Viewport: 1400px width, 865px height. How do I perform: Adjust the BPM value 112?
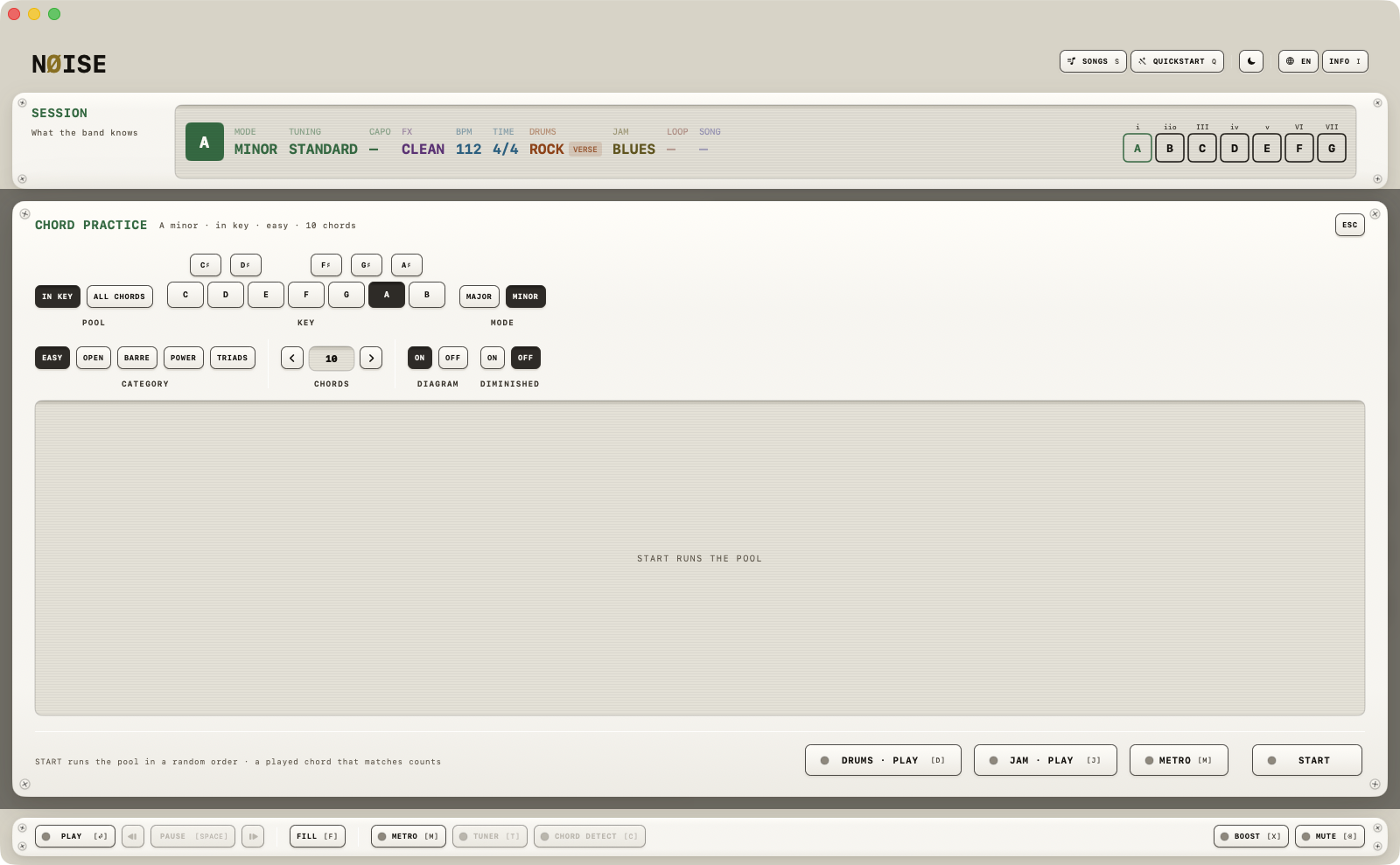(x=468, y=150)
